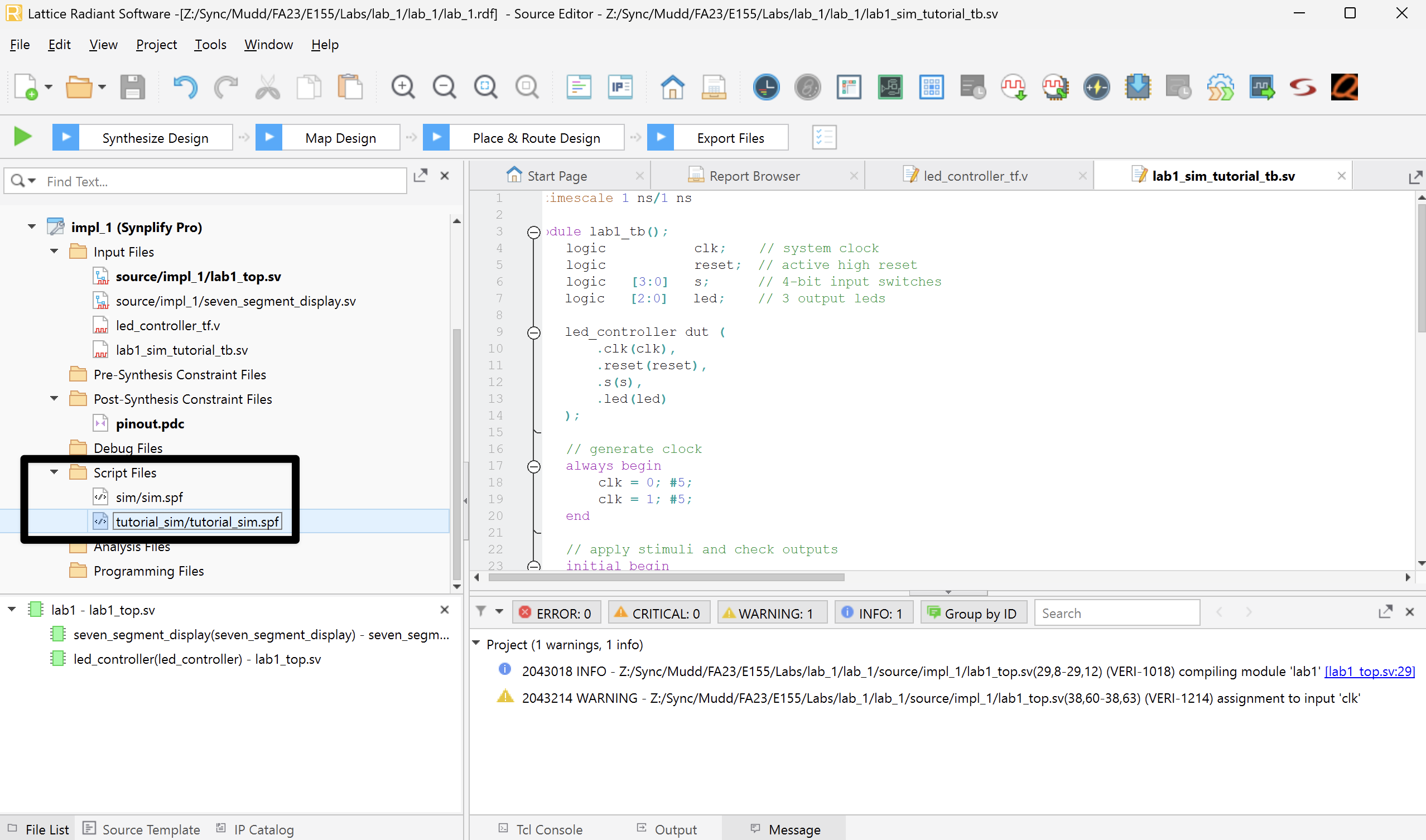Click the Synthesize Design button
The width and height of the screenshot is (1426, 840).
[x=155, y=138]
